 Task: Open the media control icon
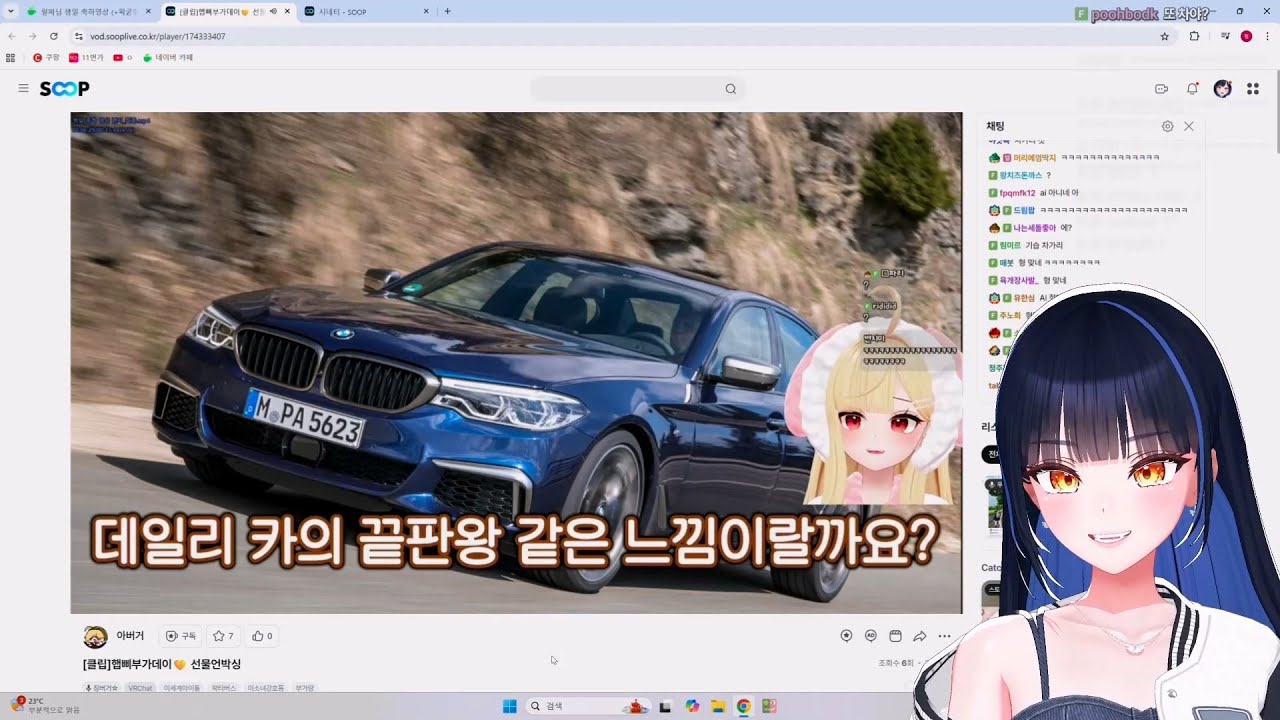[1225, 36]
